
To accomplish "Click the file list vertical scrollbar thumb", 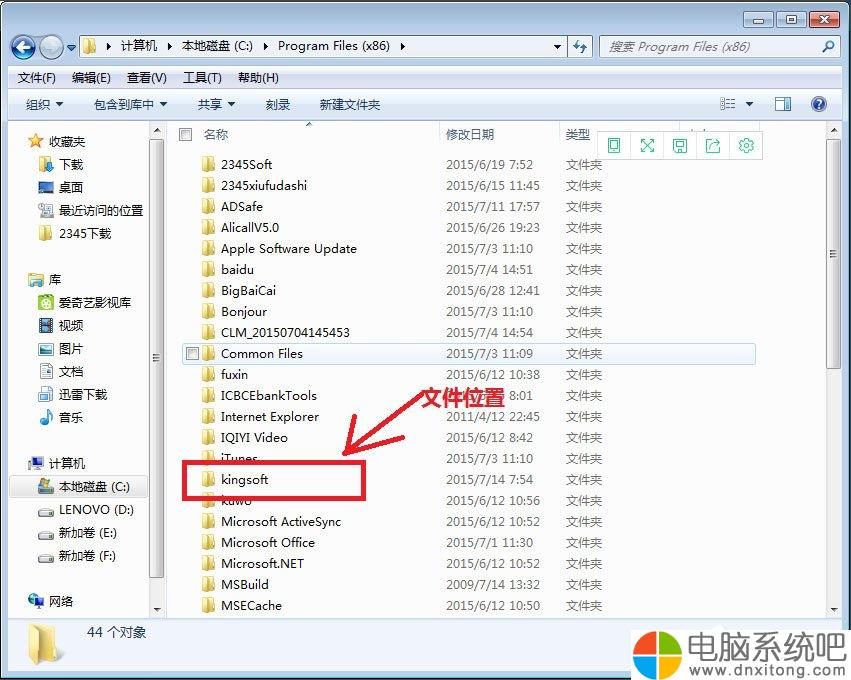I will click(833, 254).
